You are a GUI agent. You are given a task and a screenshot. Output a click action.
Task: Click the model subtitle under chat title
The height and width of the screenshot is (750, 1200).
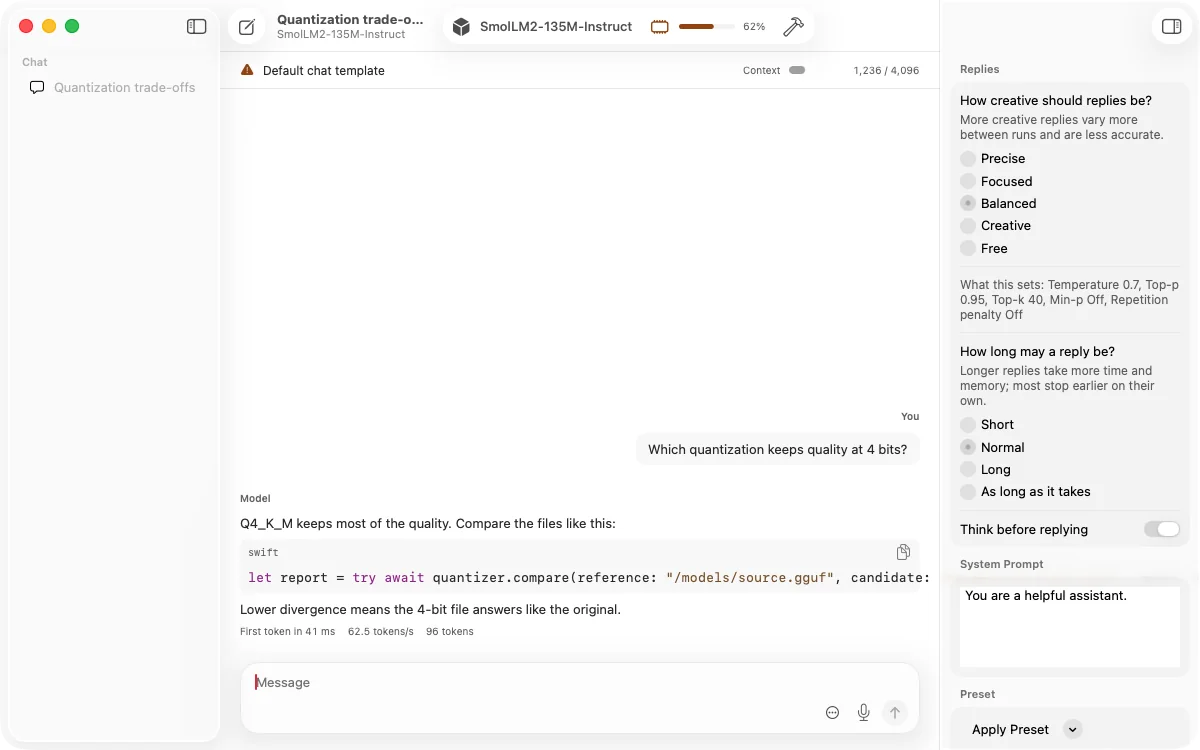click(x=341, y=35)
